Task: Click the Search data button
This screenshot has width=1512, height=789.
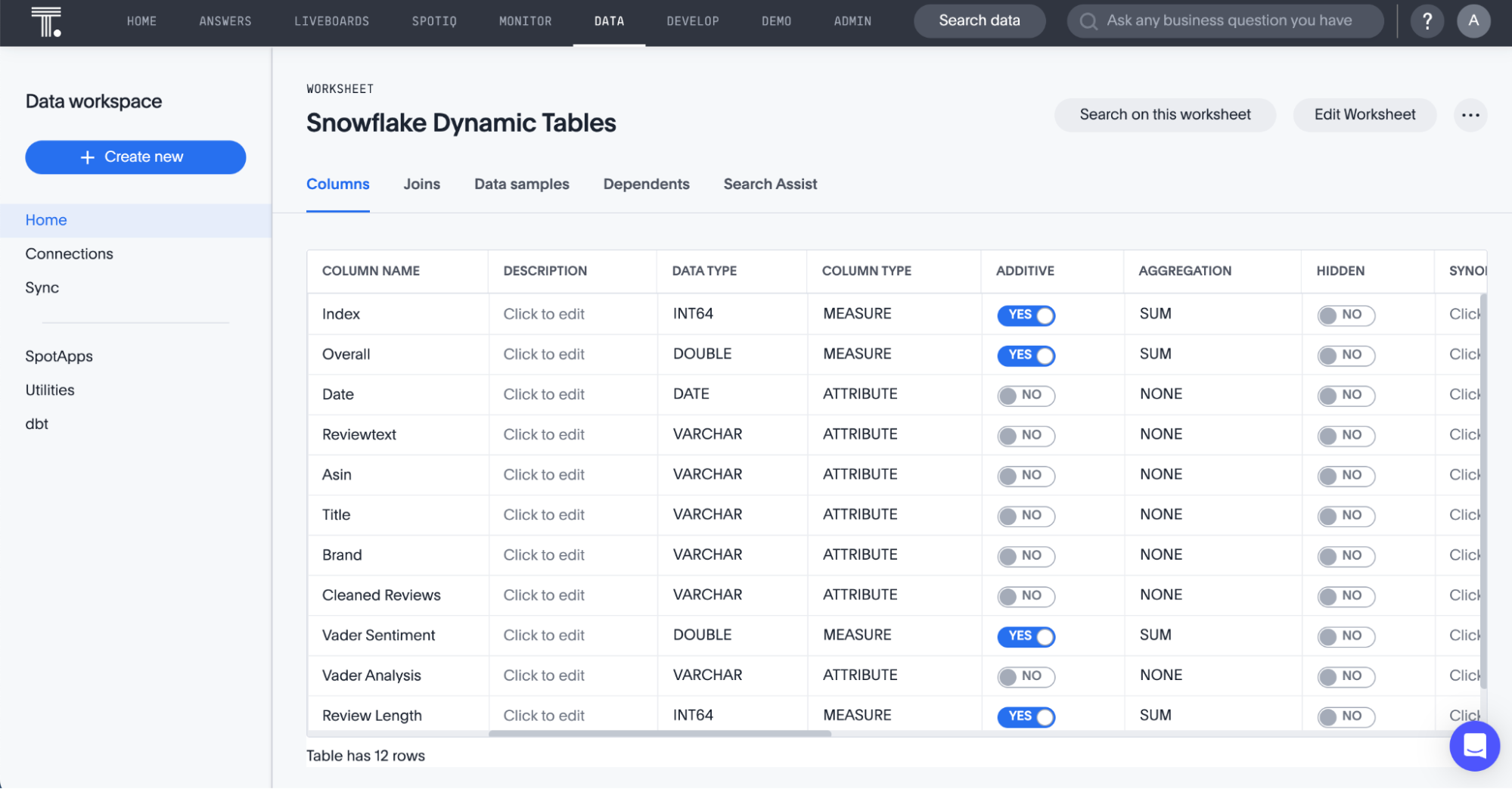Action: pyautogui.click(x=979, y=21)
